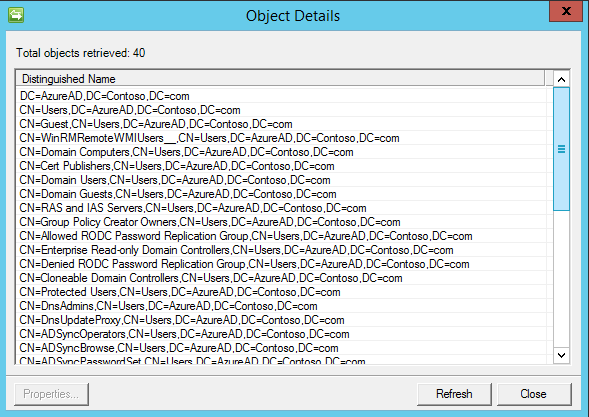The height and width of the screenshot is (417, 589).
Task: Click the scroll up arrow
Action: pyautogui.click(x=562, y=79)
